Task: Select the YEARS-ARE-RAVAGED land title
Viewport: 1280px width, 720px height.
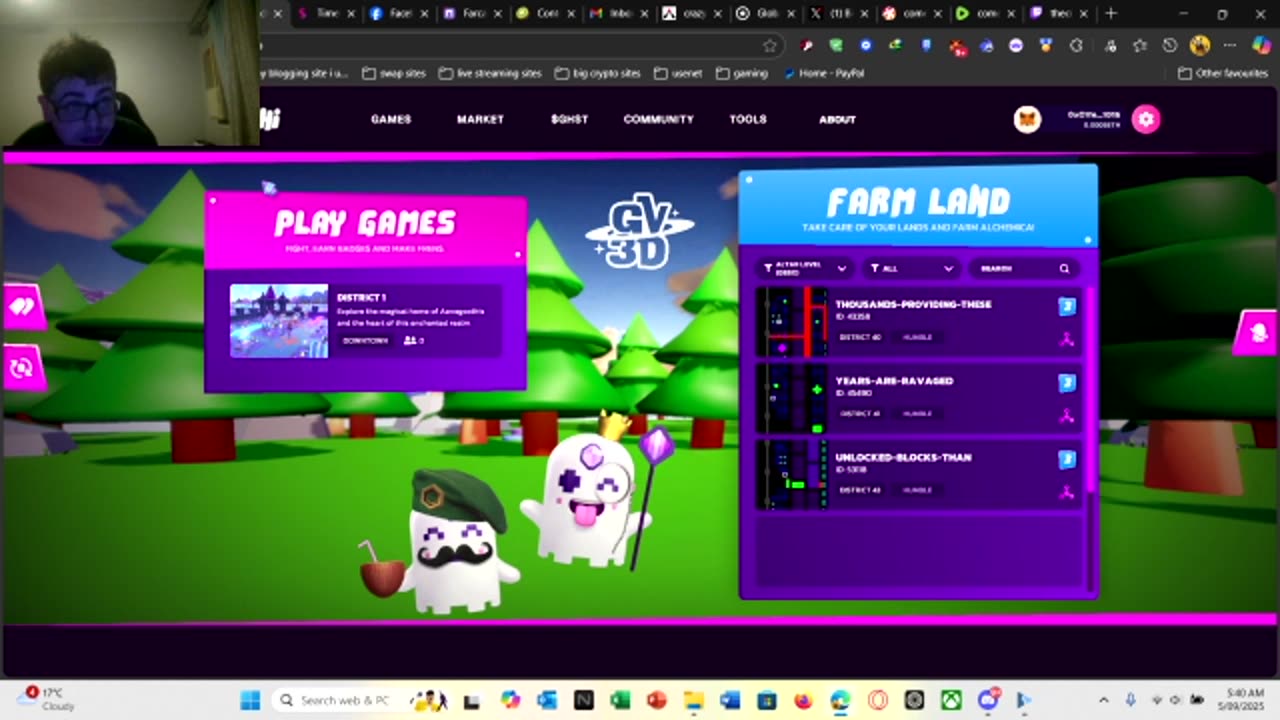Action: click(894, 381)
